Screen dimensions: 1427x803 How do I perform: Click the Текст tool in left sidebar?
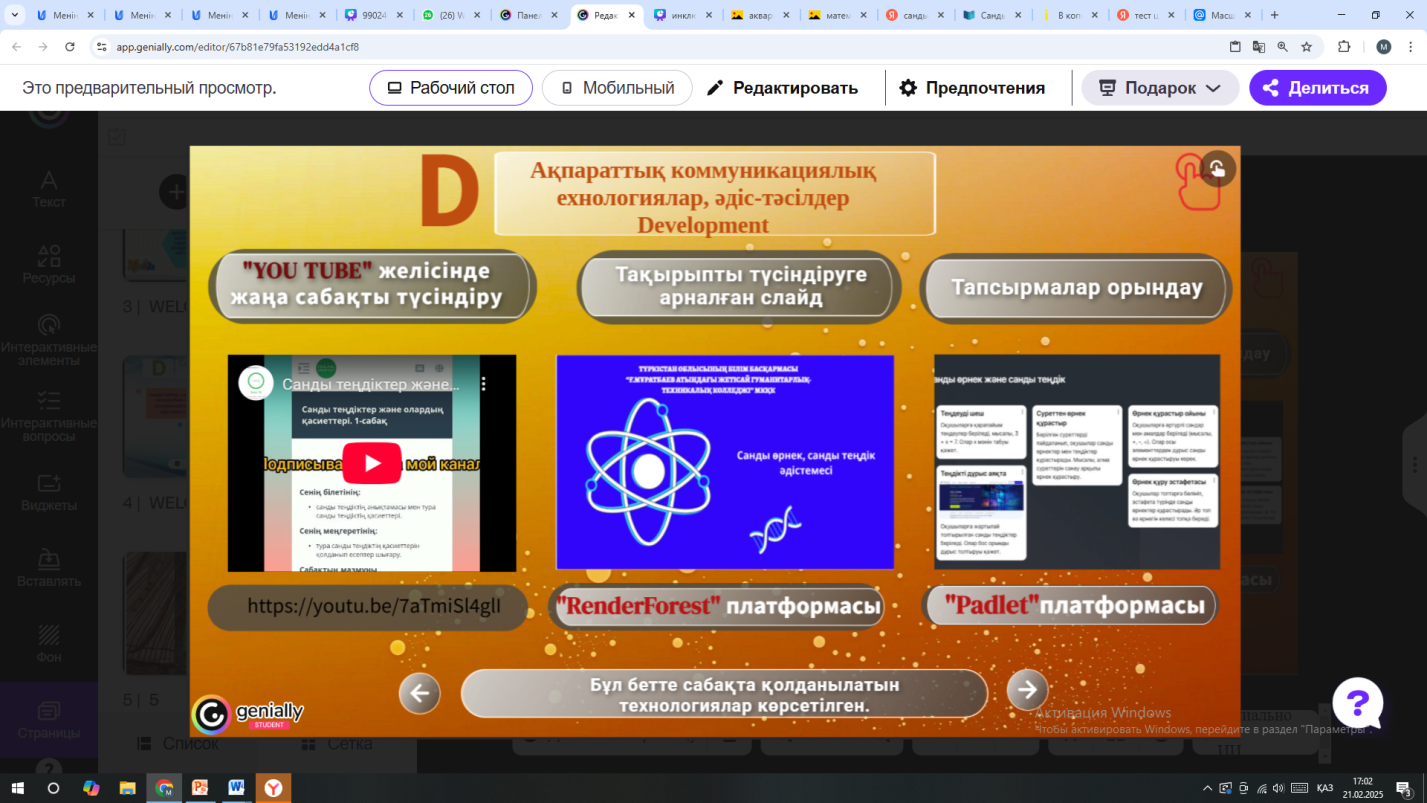pos(48,189)
